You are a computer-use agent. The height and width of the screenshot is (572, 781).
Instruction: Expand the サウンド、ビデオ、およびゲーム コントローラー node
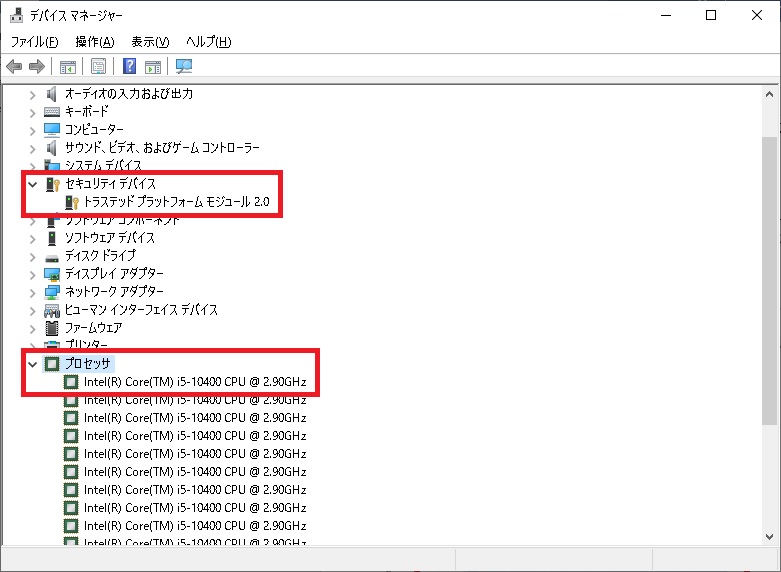point(32,148)
